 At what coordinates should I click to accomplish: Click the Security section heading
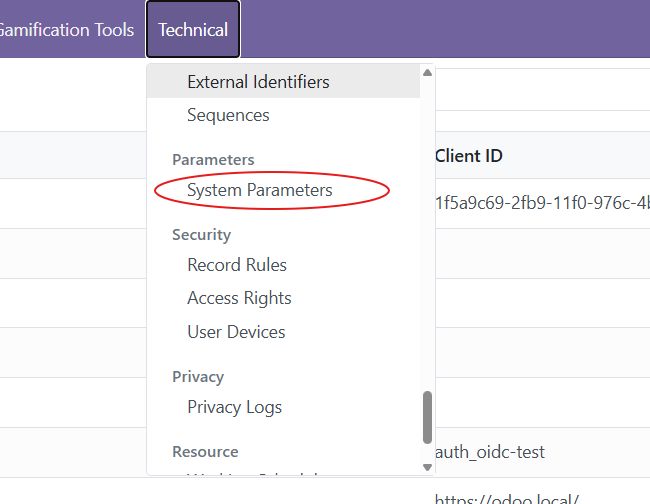pyautogui.click(x=201, y=235)
